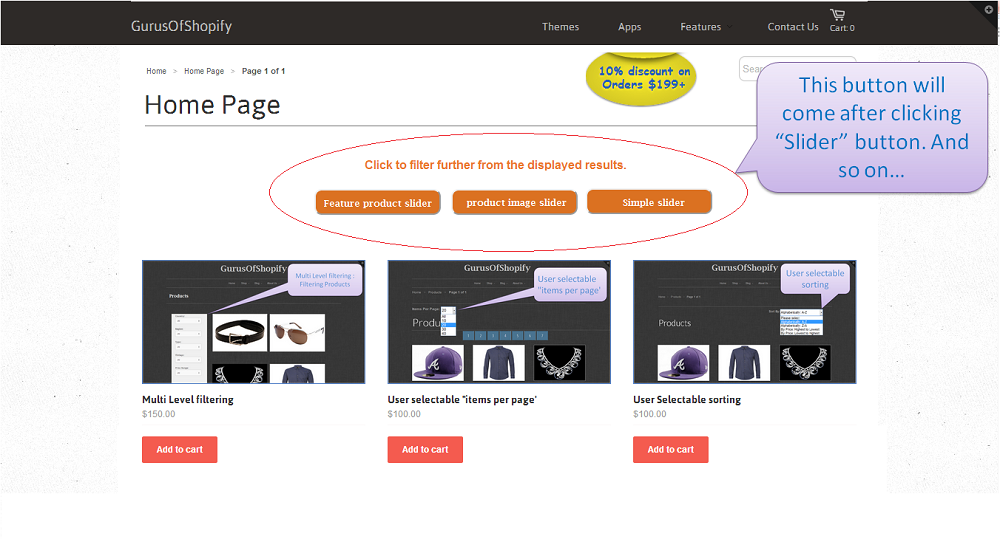
Task: Expand the Features dropdown menu
Action: (701, 27)
